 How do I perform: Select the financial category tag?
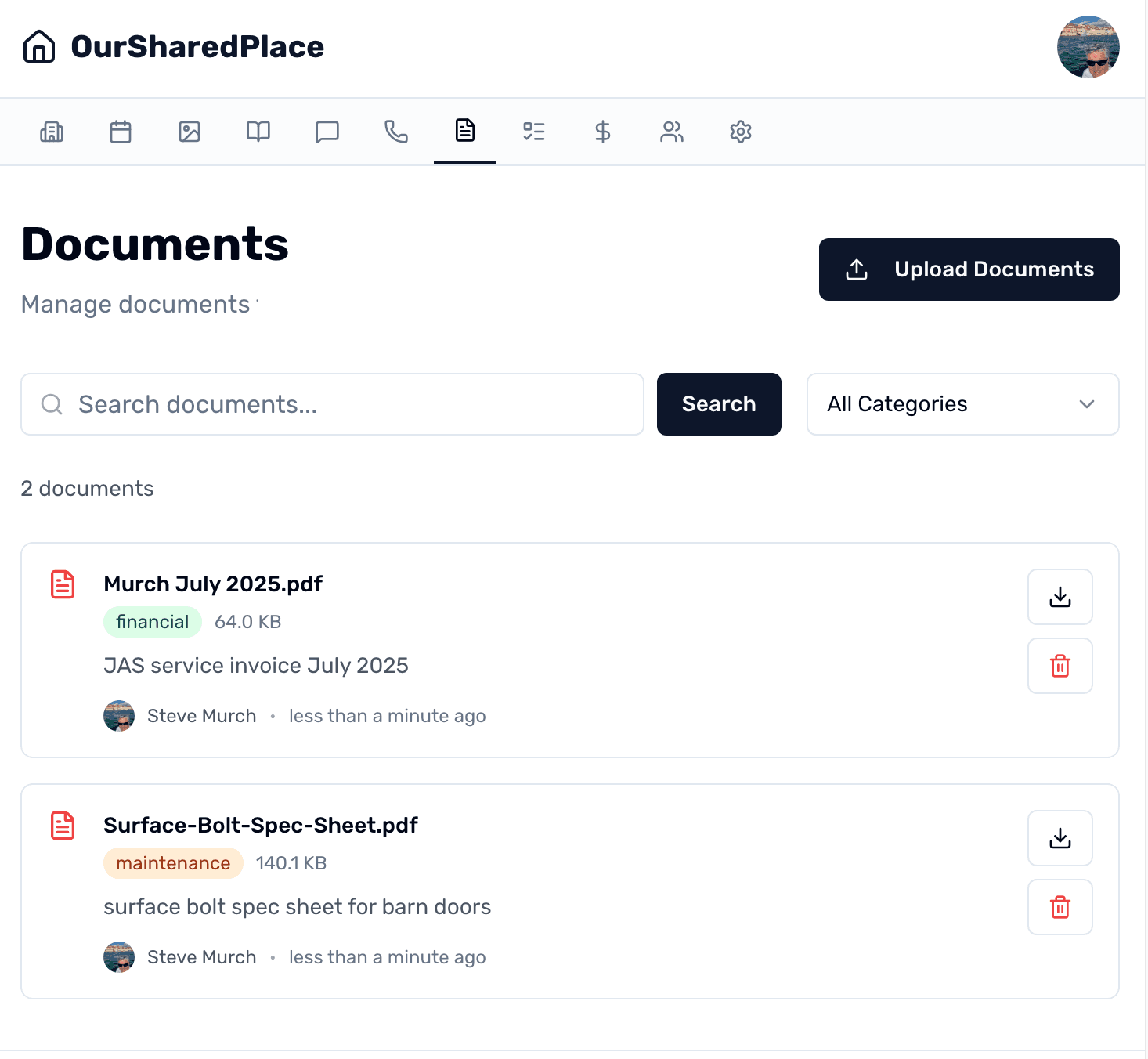[152, 621]
